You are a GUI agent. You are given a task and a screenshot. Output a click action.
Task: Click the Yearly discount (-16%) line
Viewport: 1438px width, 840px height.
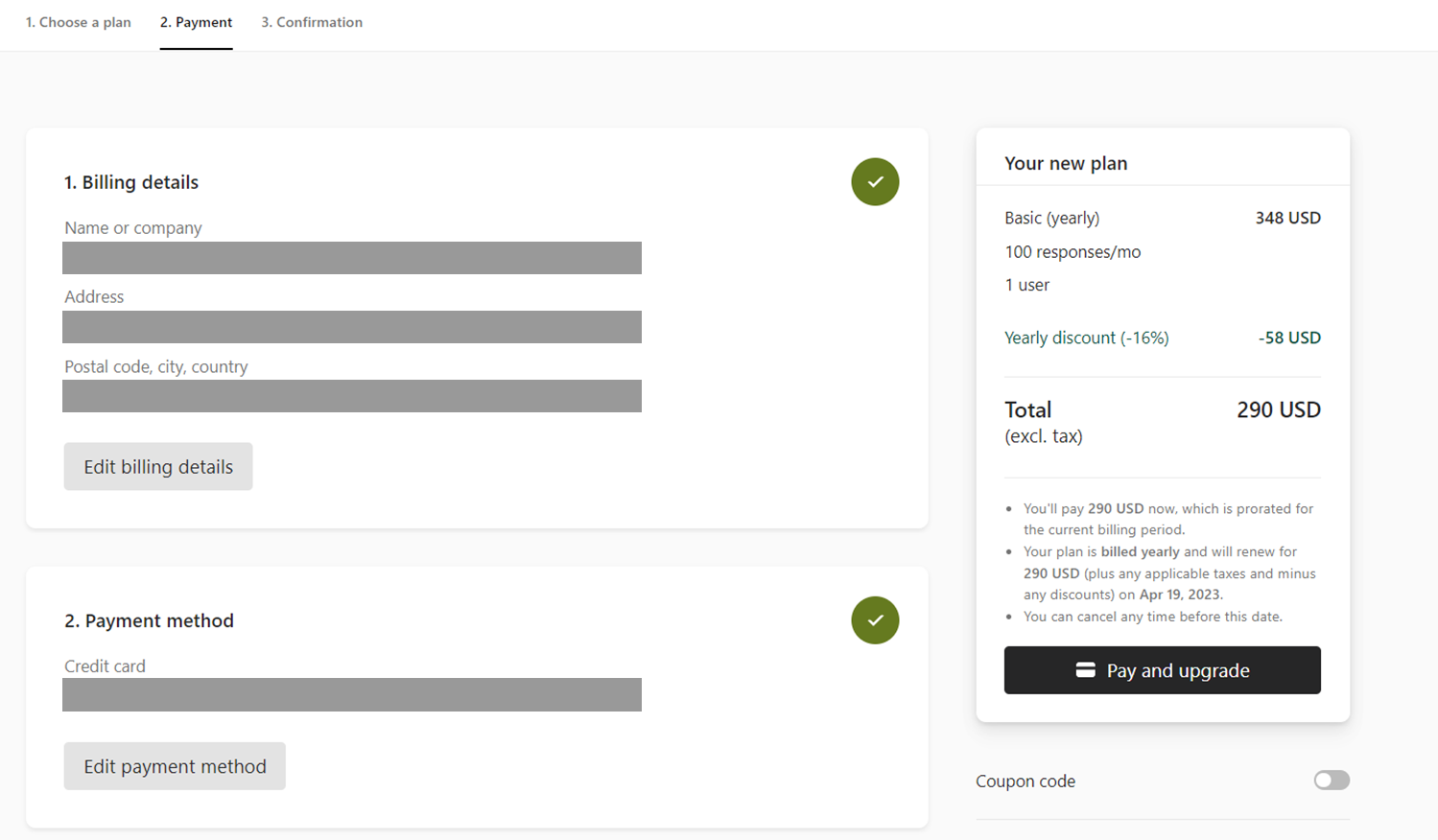(x=1163, y=338)
